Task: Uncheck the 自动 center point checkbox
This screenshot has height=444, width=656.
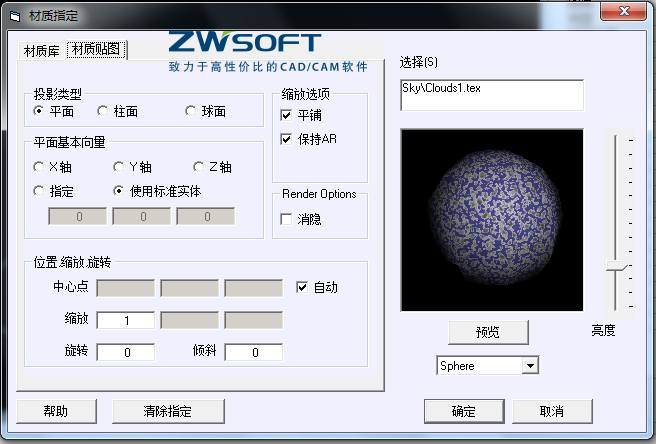Action: [x=303, y=287]
